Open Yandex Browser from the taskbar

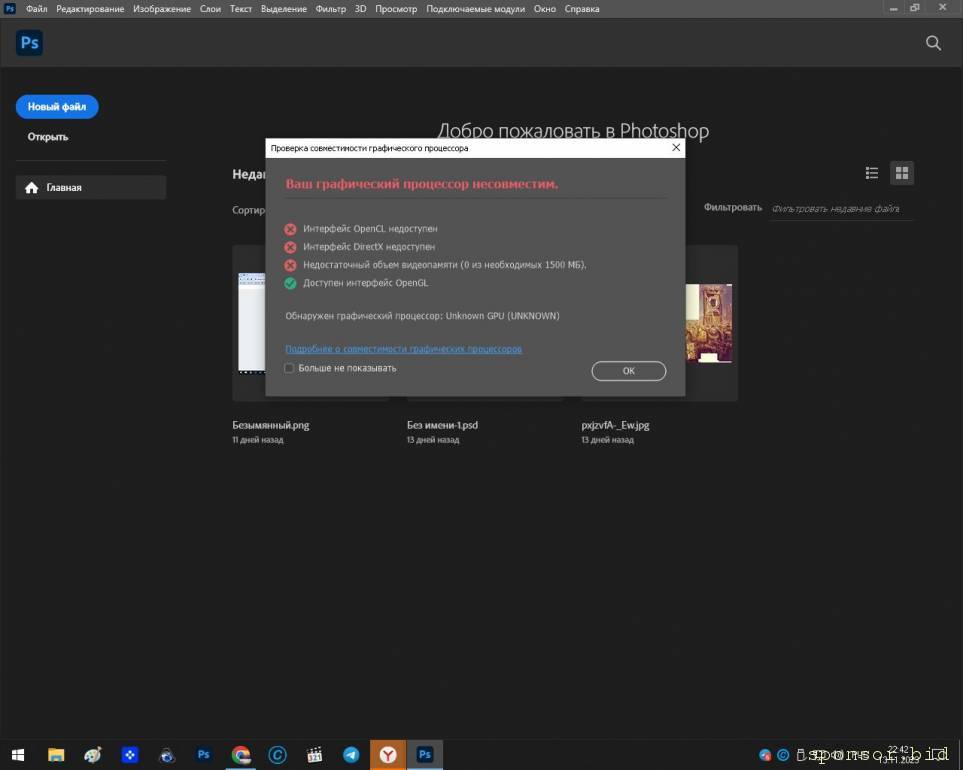click(387, 755)
